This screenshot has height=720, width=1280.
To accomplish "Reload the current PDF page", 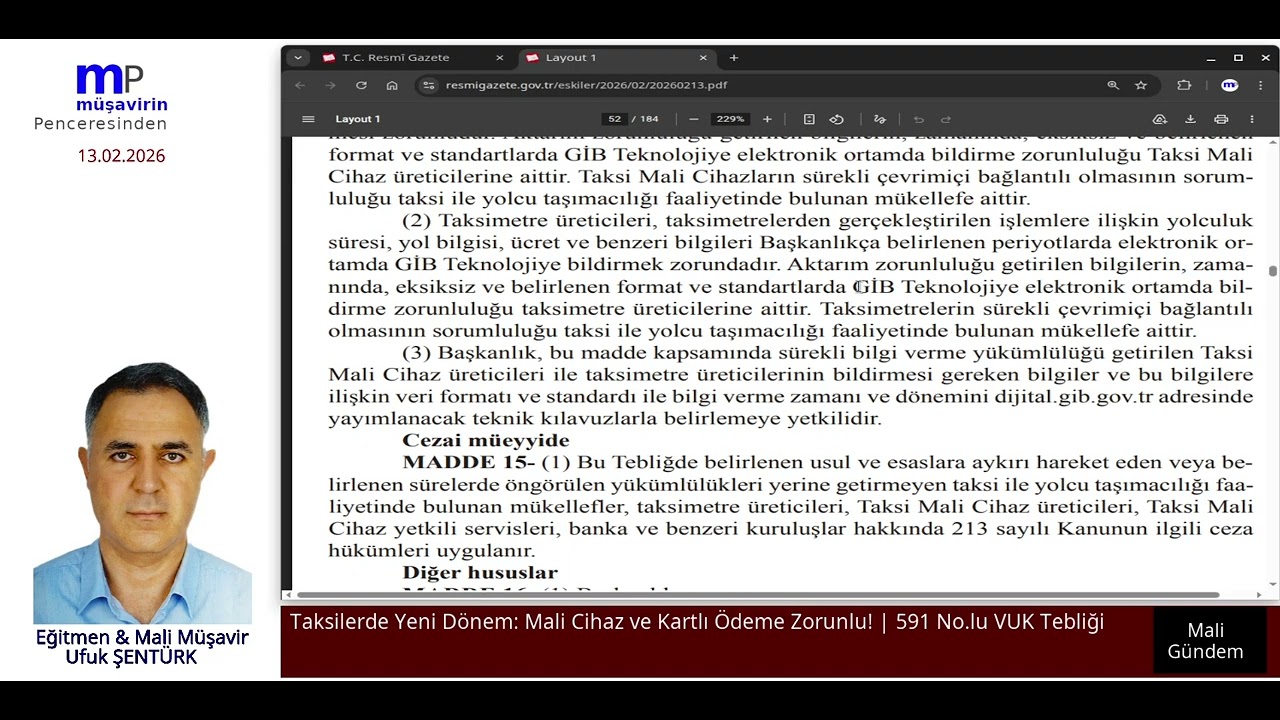I will click(x=361, y=86).
